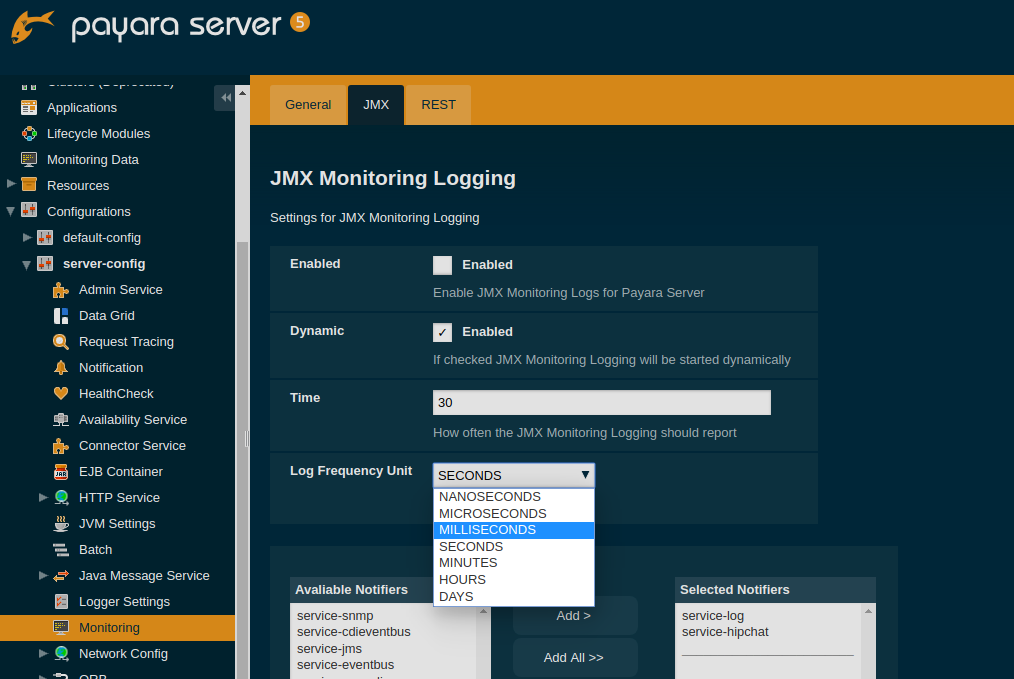Click the Add All >> button
The width and height of the screenshot is (1014, 679).
pyautogui.click(x=575, y=658)
